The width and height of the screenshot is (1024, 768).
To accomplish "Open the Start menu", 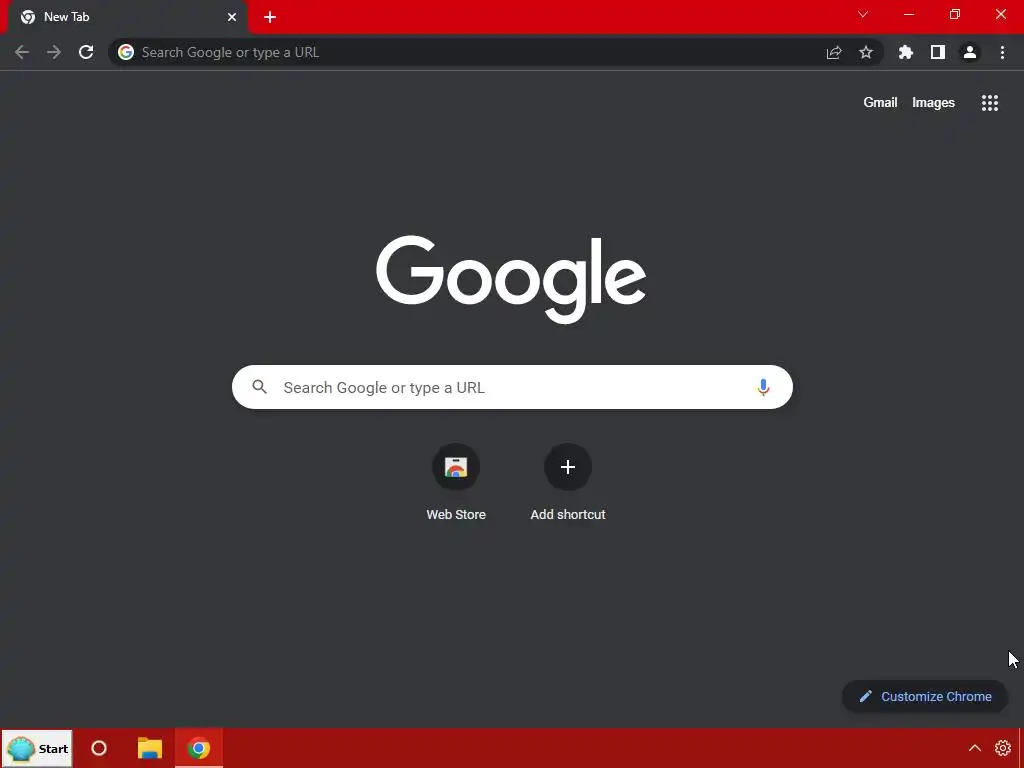I will pos(37,748).
